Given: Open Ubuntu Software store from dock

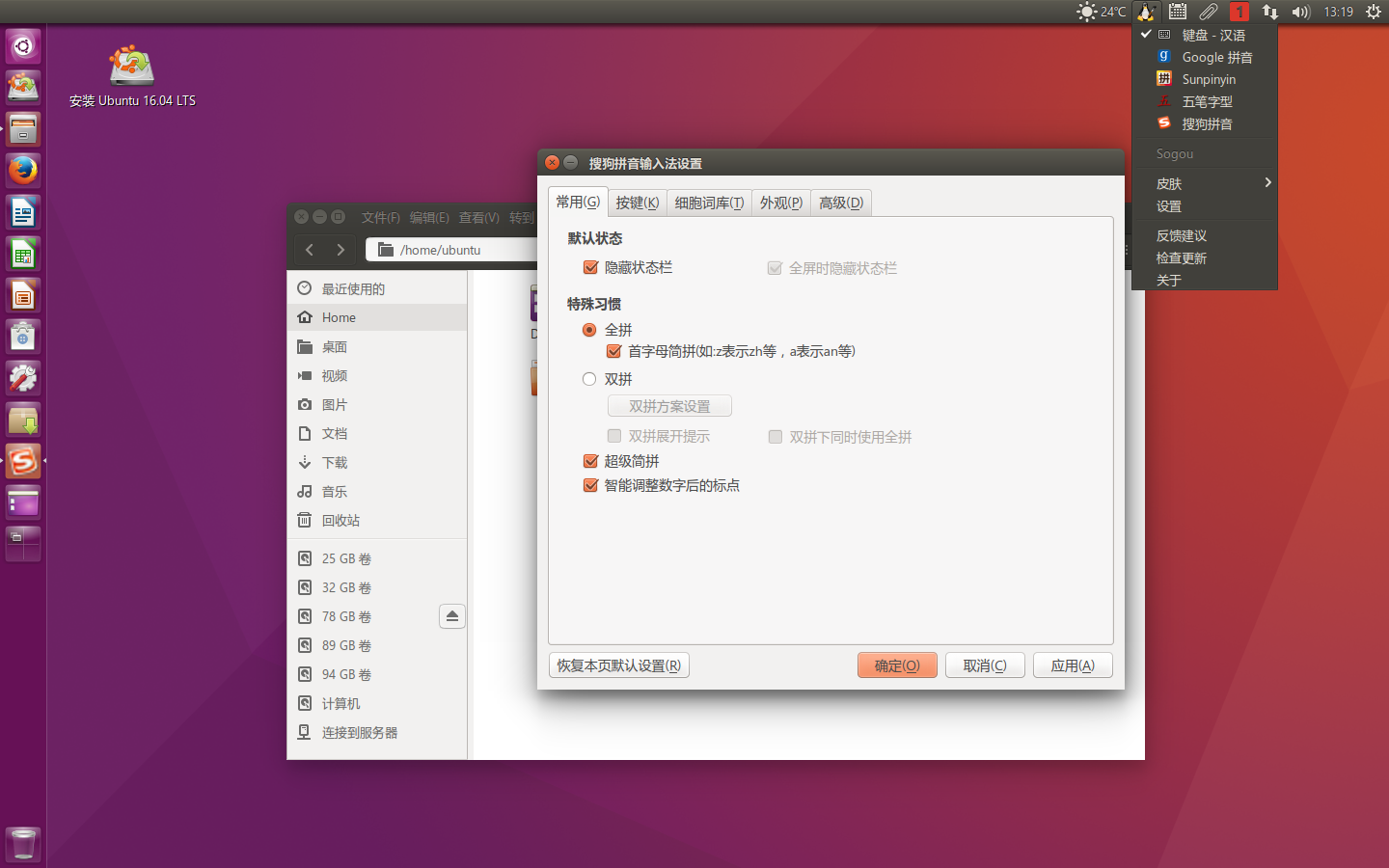Looking at the screenshot, I should (23, 337).
